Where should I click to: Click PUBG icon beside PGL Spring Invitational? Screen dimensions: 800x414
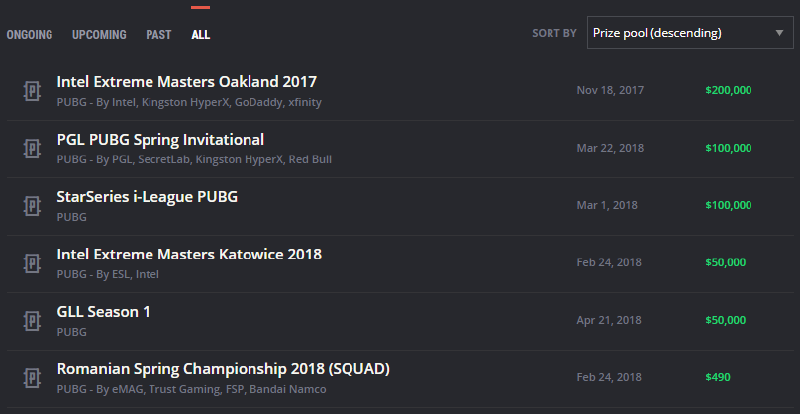pyautogui.click(x=31, y=149)
